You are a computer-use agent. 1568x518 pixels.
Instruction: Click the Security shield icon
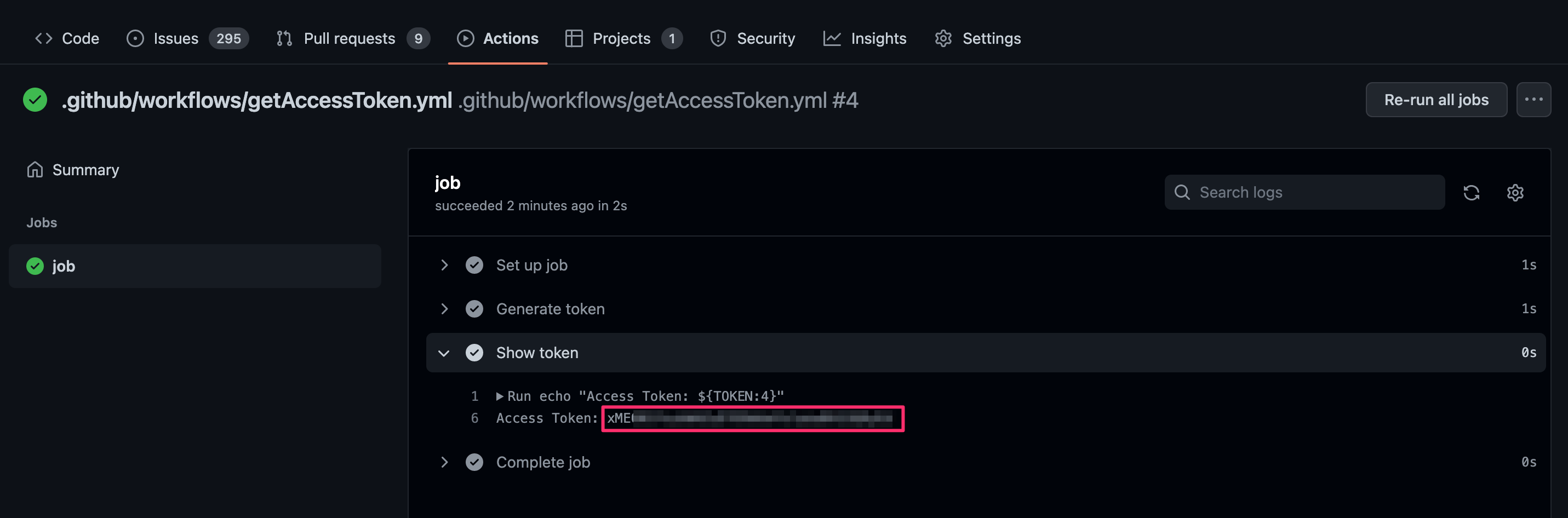[x=718, y=38]
